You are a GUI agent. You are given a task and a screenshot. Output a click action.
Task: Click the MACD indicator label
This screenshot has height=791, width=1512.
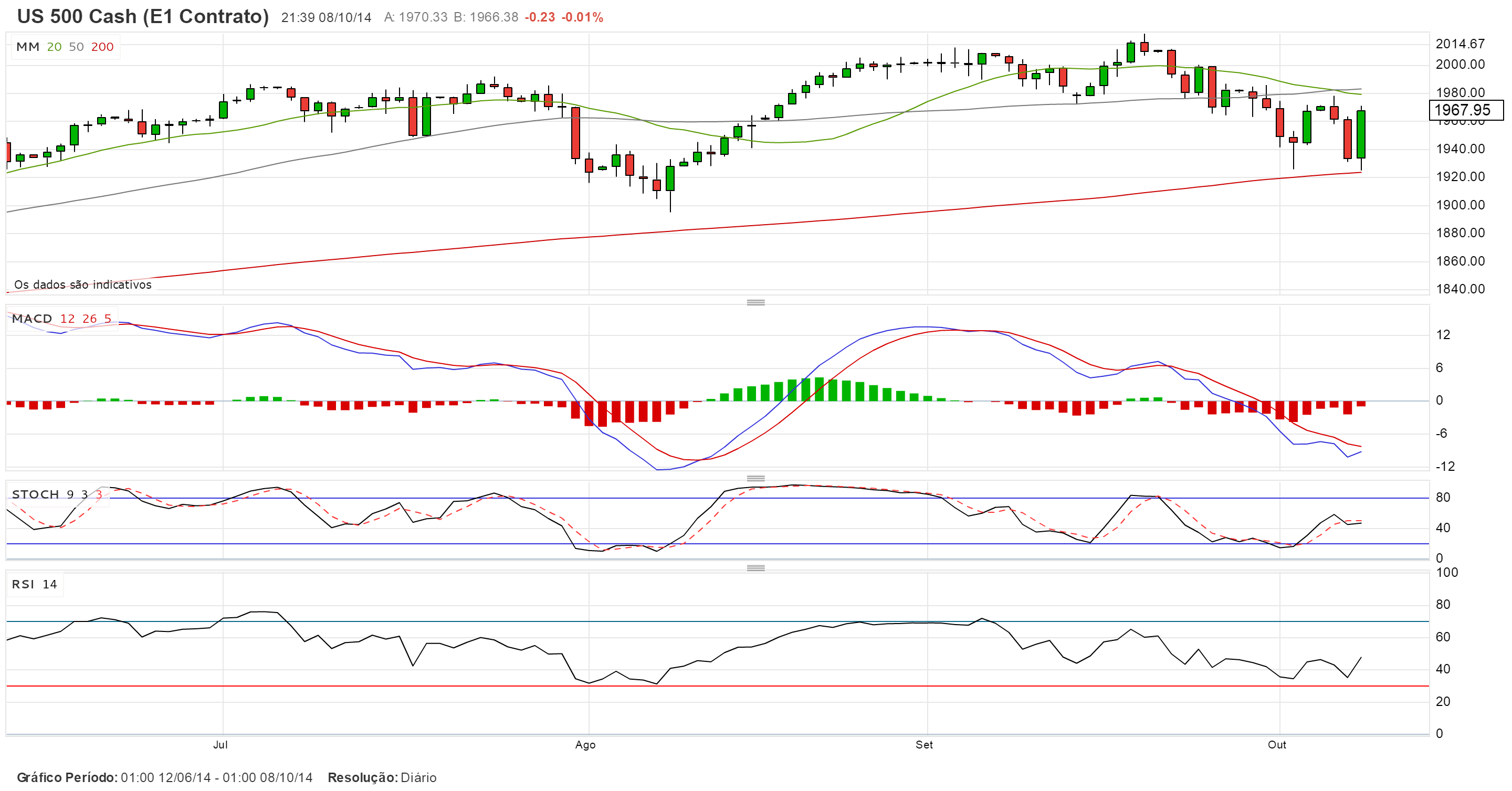32,319
